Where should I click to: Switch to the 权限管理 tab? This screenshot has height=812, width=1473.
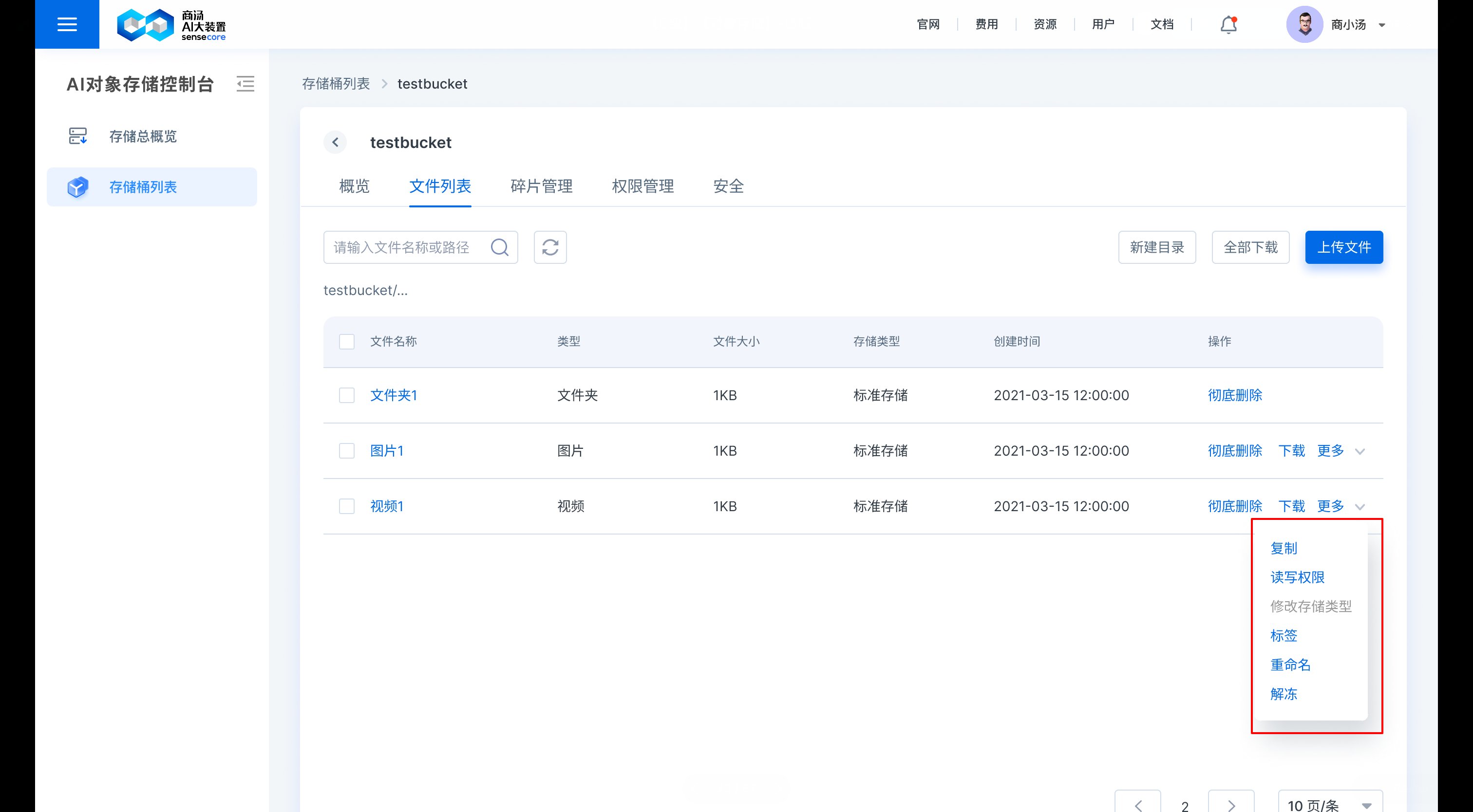[642, 186]
